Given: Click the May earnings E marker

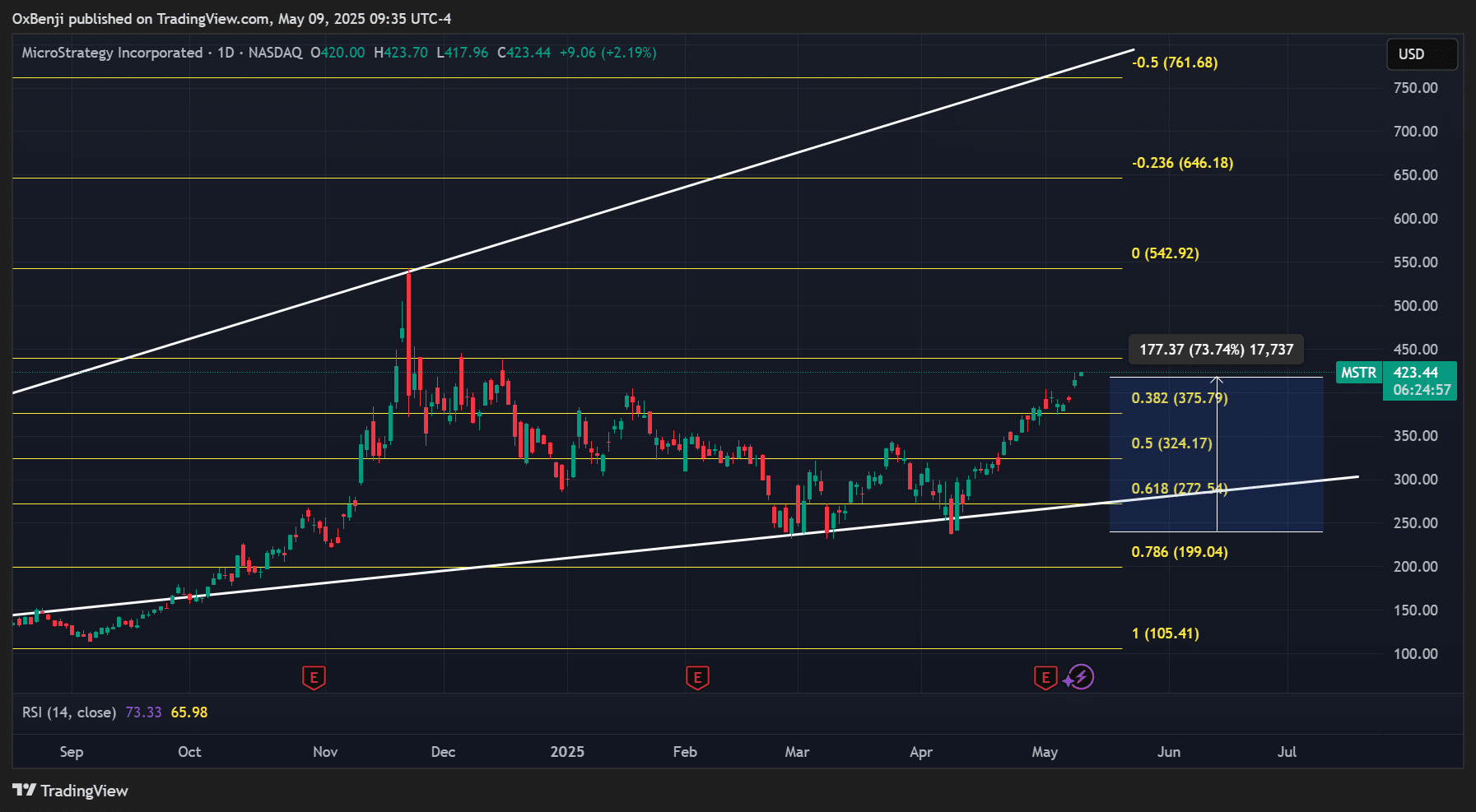Looking at the screenshot, I should coord(1045,678).
